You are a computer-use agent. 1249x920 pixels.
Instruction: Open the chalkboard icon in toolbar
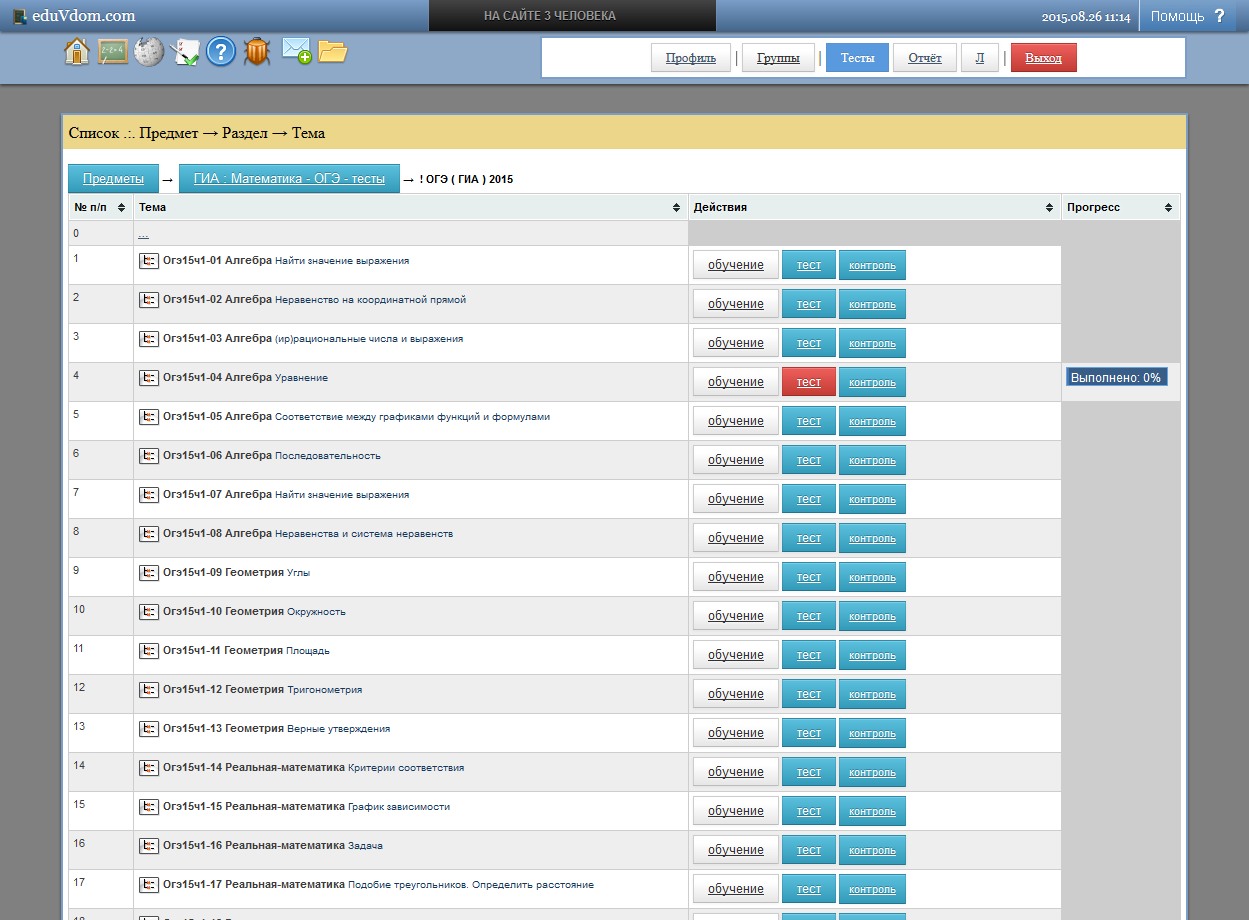[x=113, y=51]
